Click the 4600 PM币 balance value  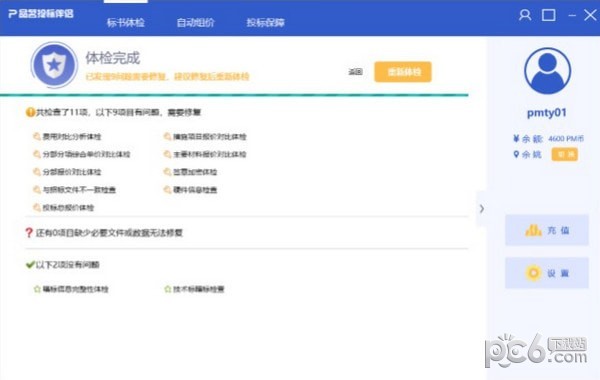[566, 139]
